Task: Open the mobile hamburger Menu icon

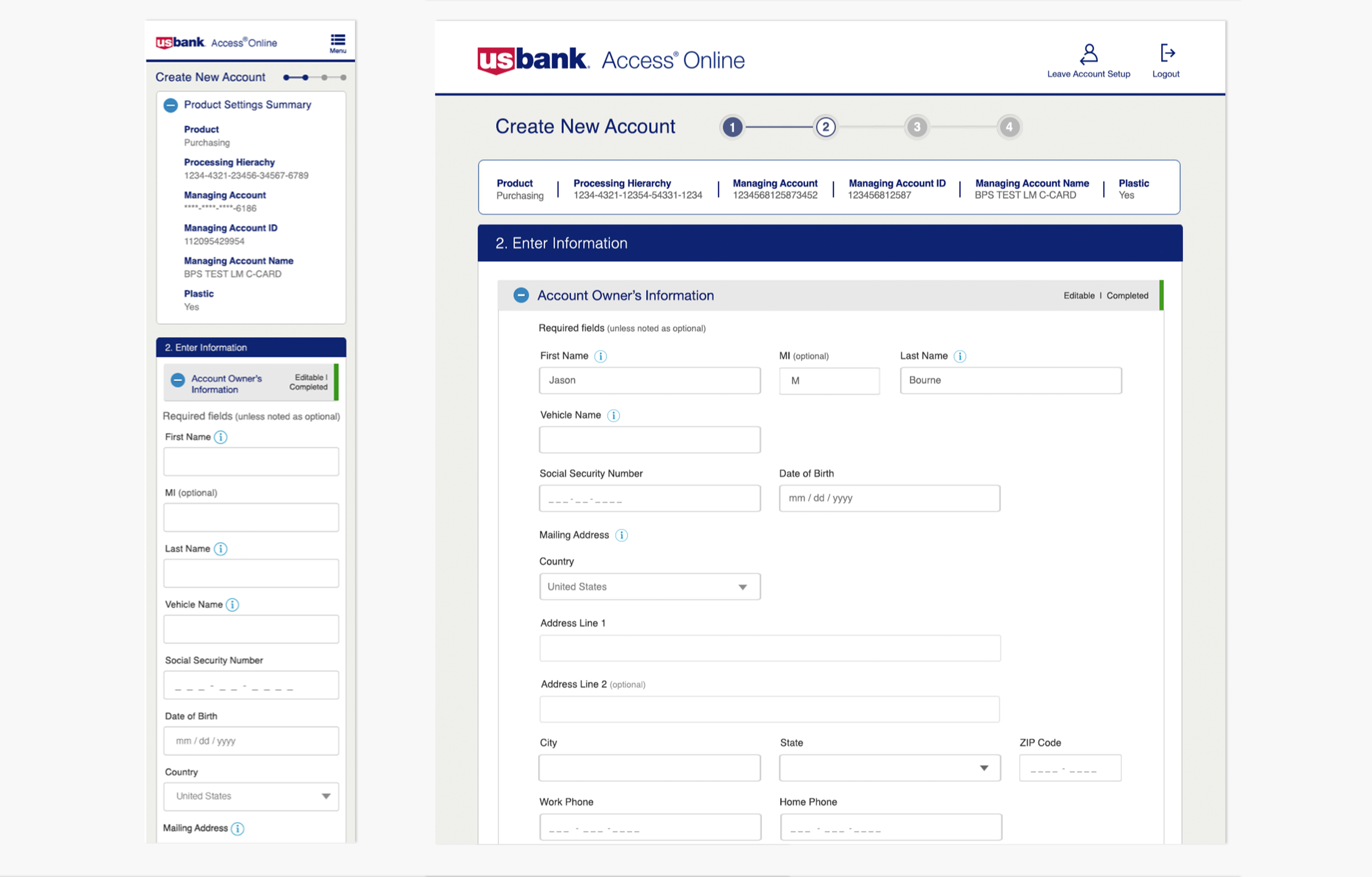Action: [x=338, y=42]
